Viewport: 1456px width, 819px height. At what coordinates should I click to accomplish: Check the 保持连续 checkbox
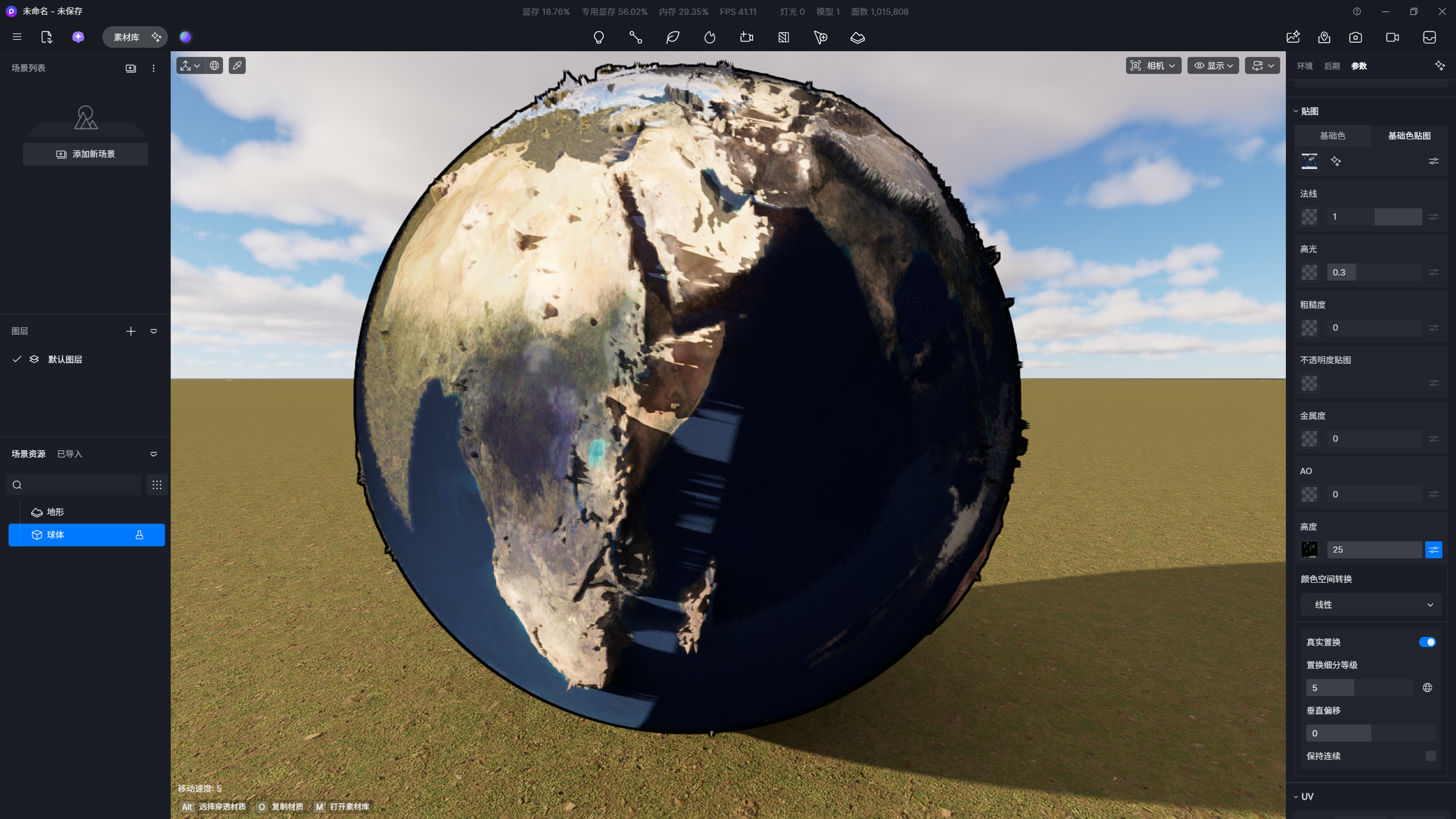tap(1430, 756)
